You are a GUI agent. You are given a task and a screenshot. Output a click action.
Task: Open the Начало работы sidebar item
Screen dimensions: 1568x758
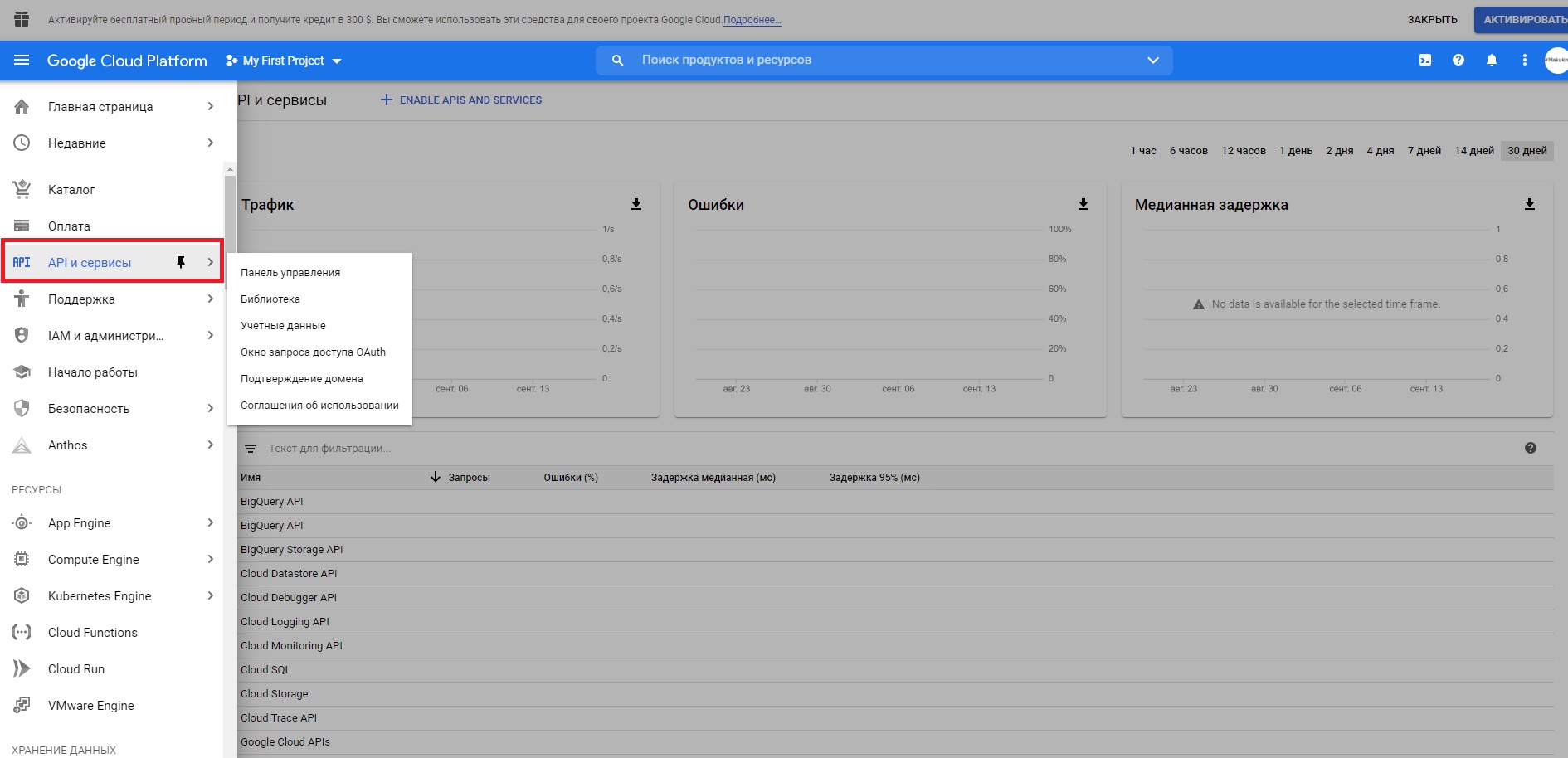(x=112, y=372)
